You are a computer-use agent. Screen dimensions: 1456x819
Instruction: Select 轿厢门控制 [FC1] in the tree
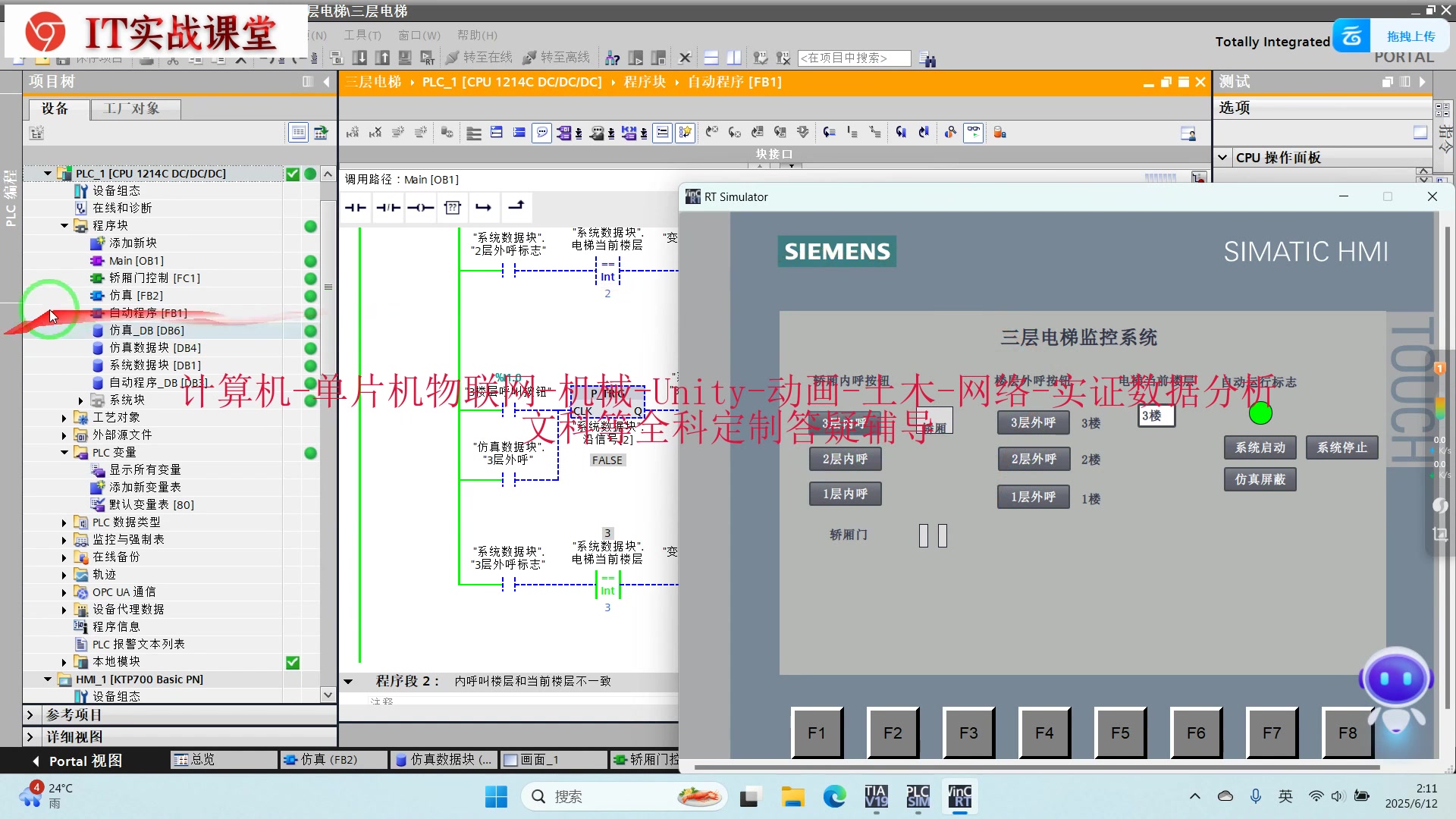[x=155, y=278]
